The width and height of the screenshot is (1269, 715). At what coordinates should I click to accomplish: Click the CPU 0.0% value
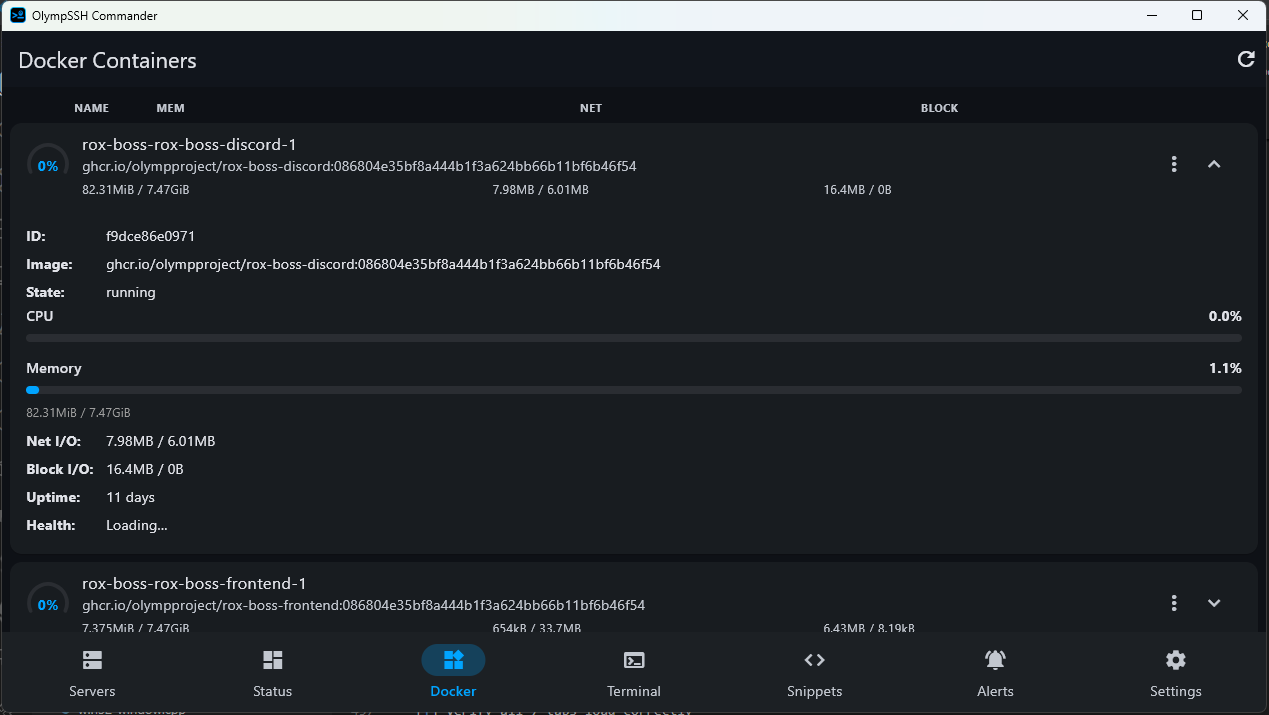coord(1225,316)
